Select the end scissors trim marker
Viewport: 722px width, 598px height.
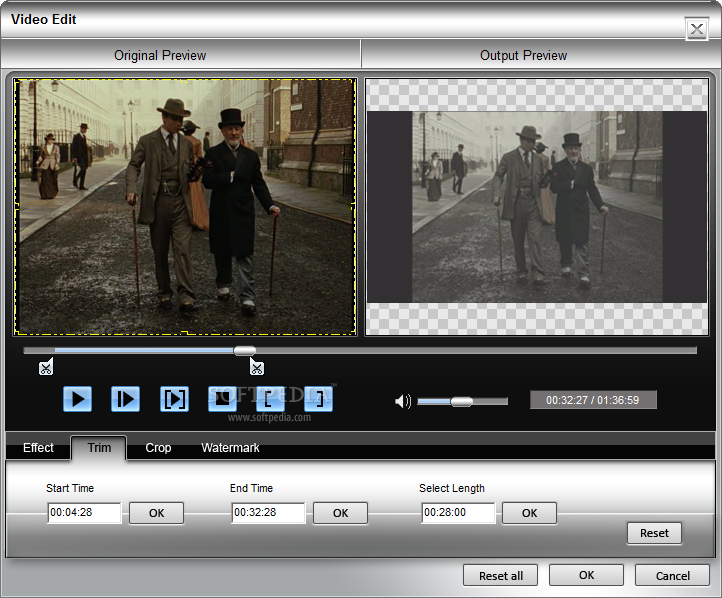[257, 367]
